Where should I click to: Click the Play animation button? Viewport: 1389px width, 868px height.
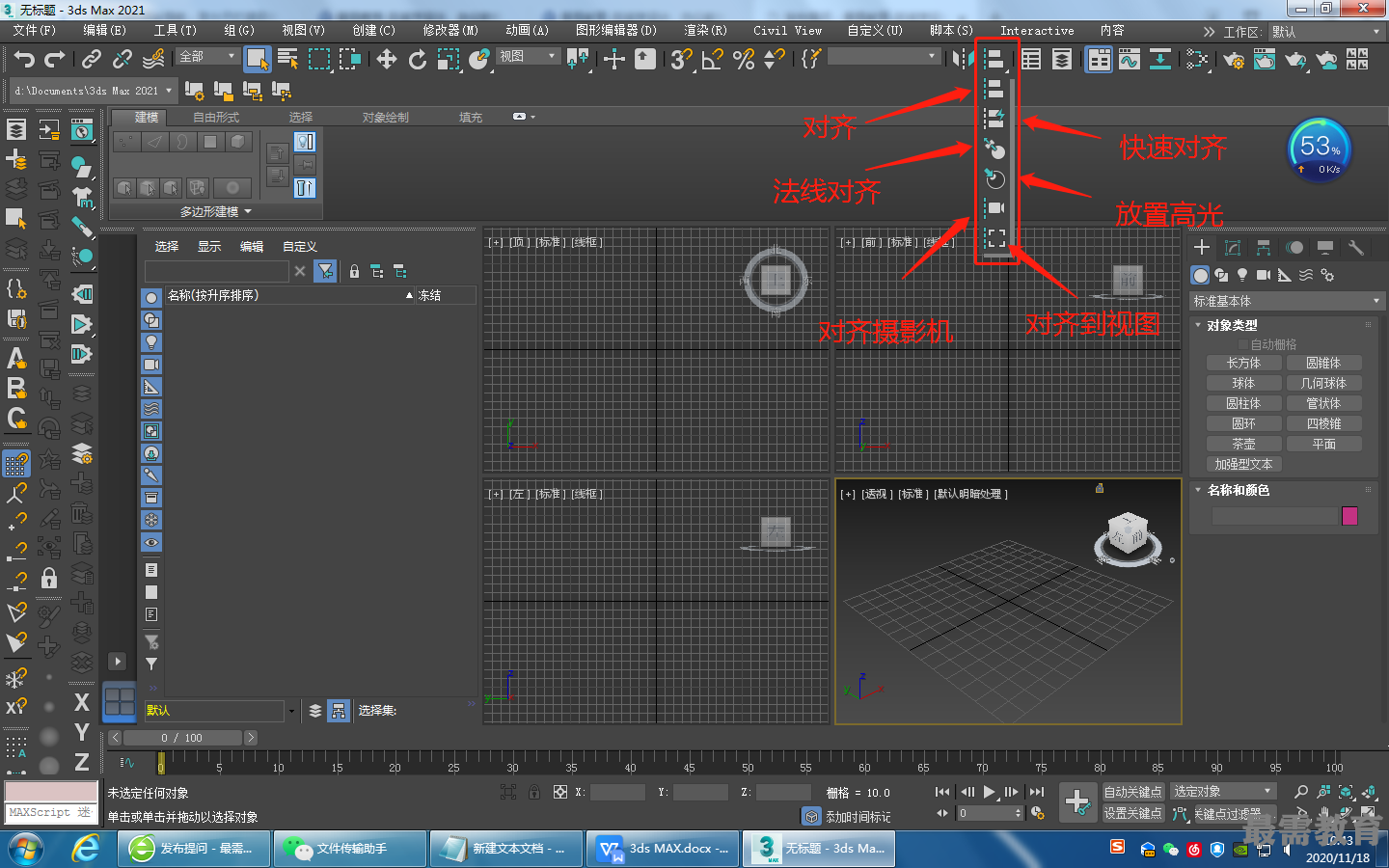[989, 792]
